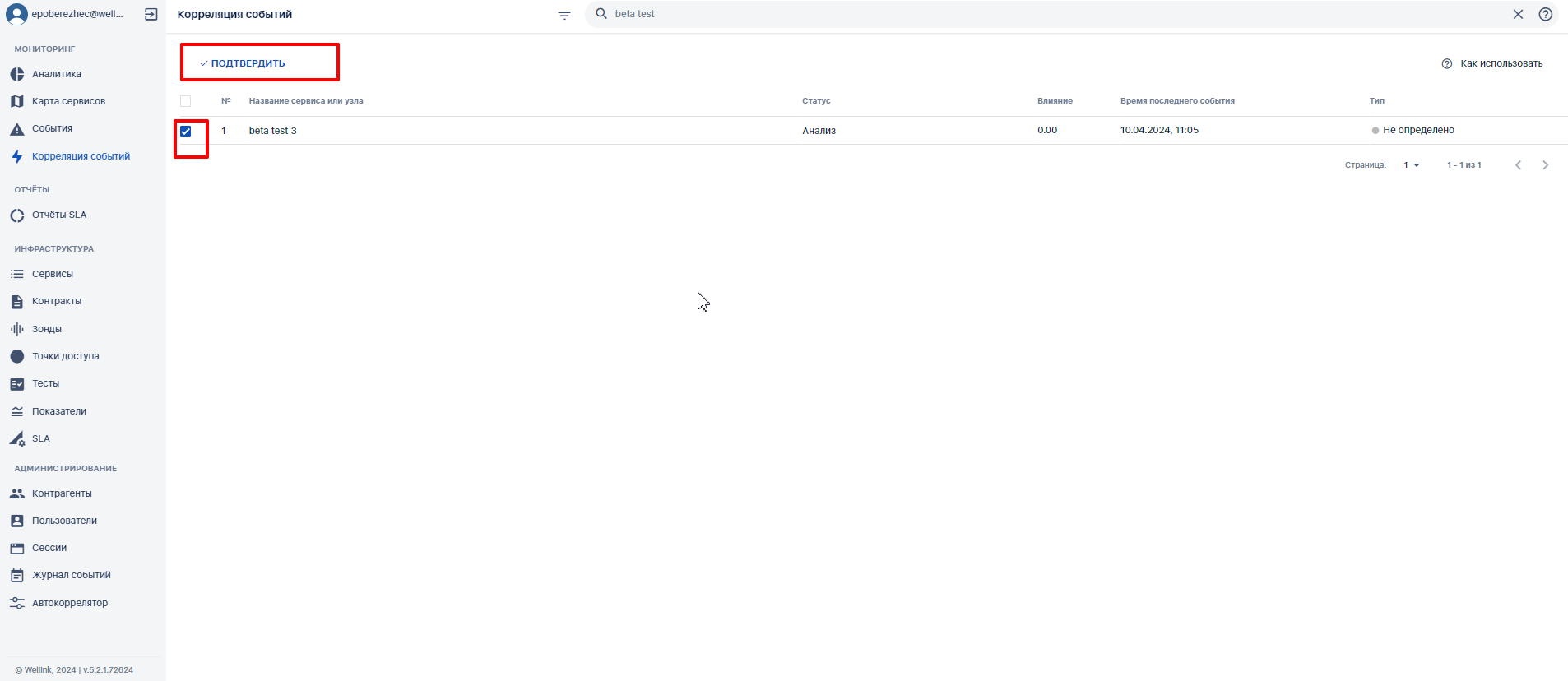The height and width of the screenshot is (681, 1568).
Task: Click the Точки доступа circle icon
Action: pyautogui.click(x=17, y=356)
